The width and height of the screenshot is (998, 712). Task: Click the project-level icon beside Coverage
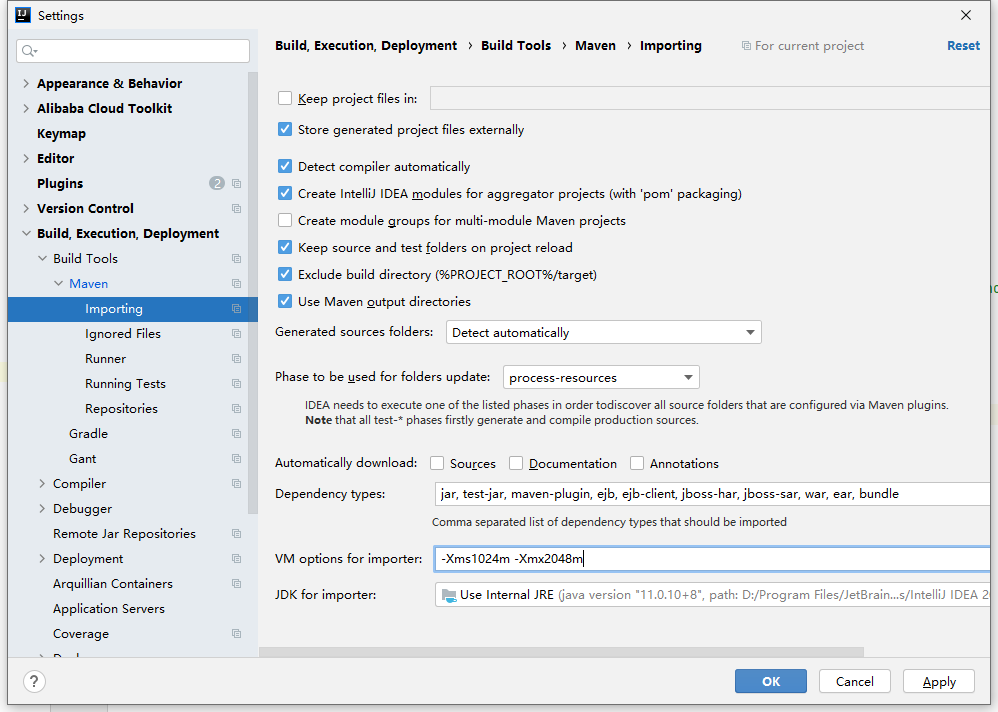click(x=237, y=634)
